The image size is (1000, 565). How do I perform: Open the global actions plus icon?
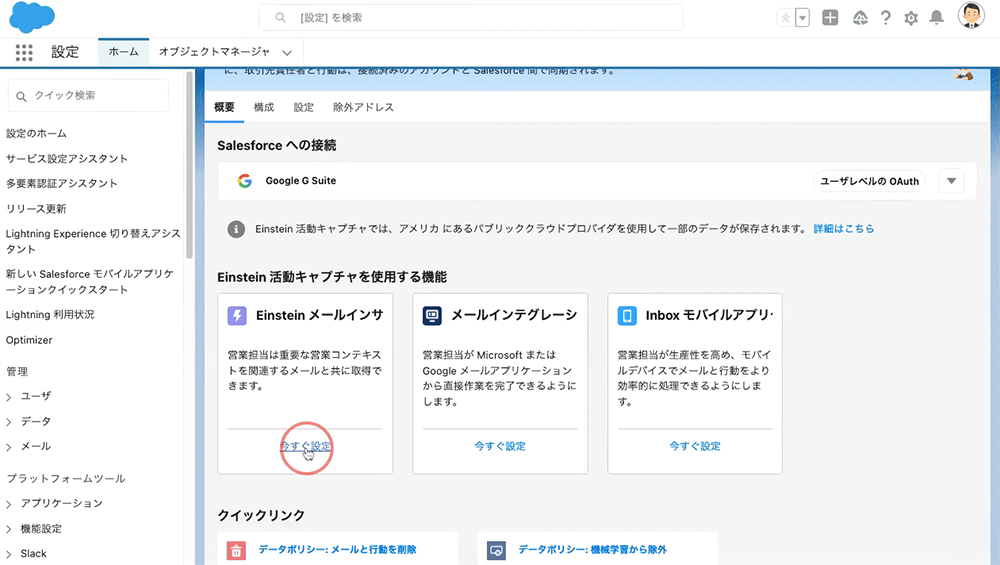pos(830,18)
